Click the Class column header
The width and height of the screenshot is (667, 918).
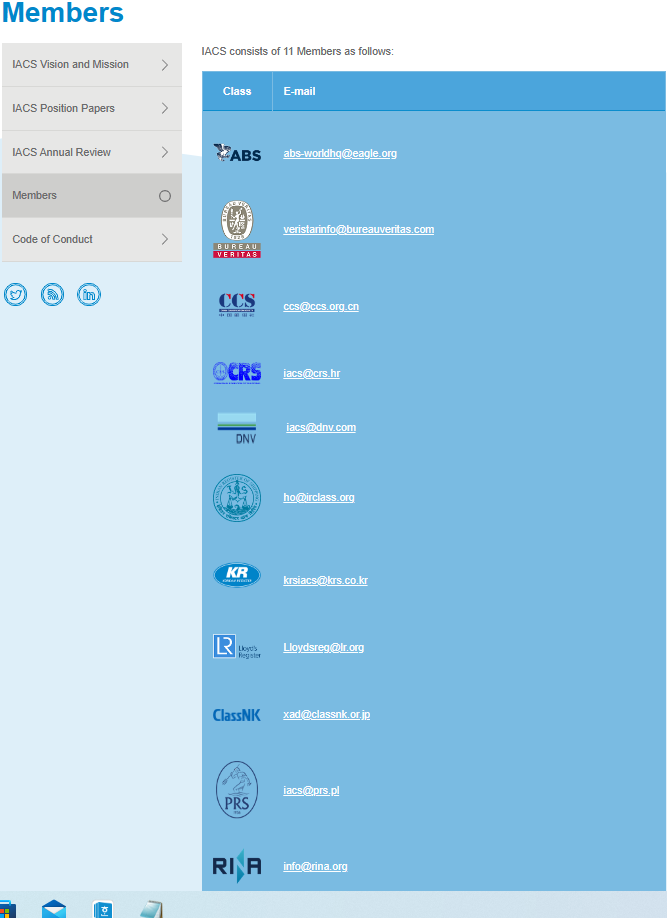237,91
